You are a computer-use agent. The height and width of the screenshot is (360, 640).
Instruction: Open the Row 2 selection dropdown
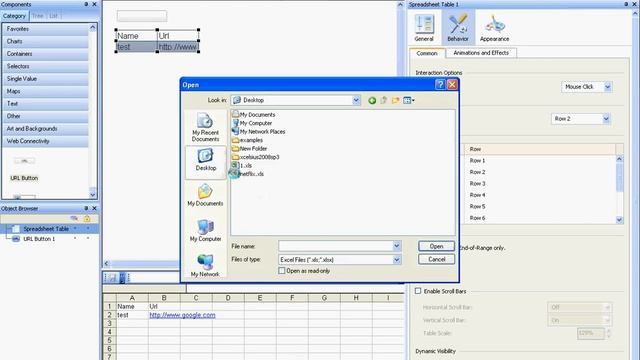606,119
